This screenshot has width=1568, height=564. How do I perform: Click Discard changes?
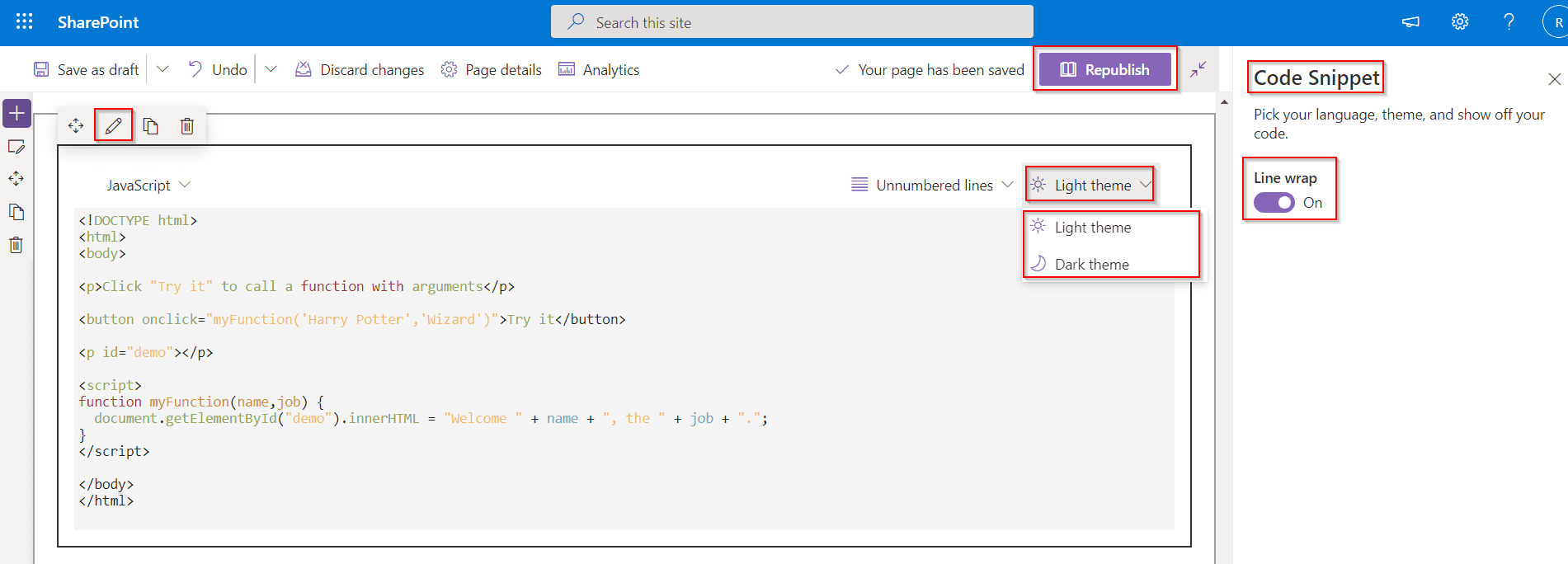[360, 70]
